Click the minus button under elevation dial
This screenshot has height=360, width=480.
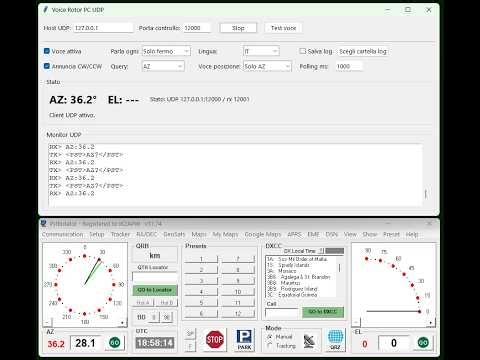[x=356, y=322]
